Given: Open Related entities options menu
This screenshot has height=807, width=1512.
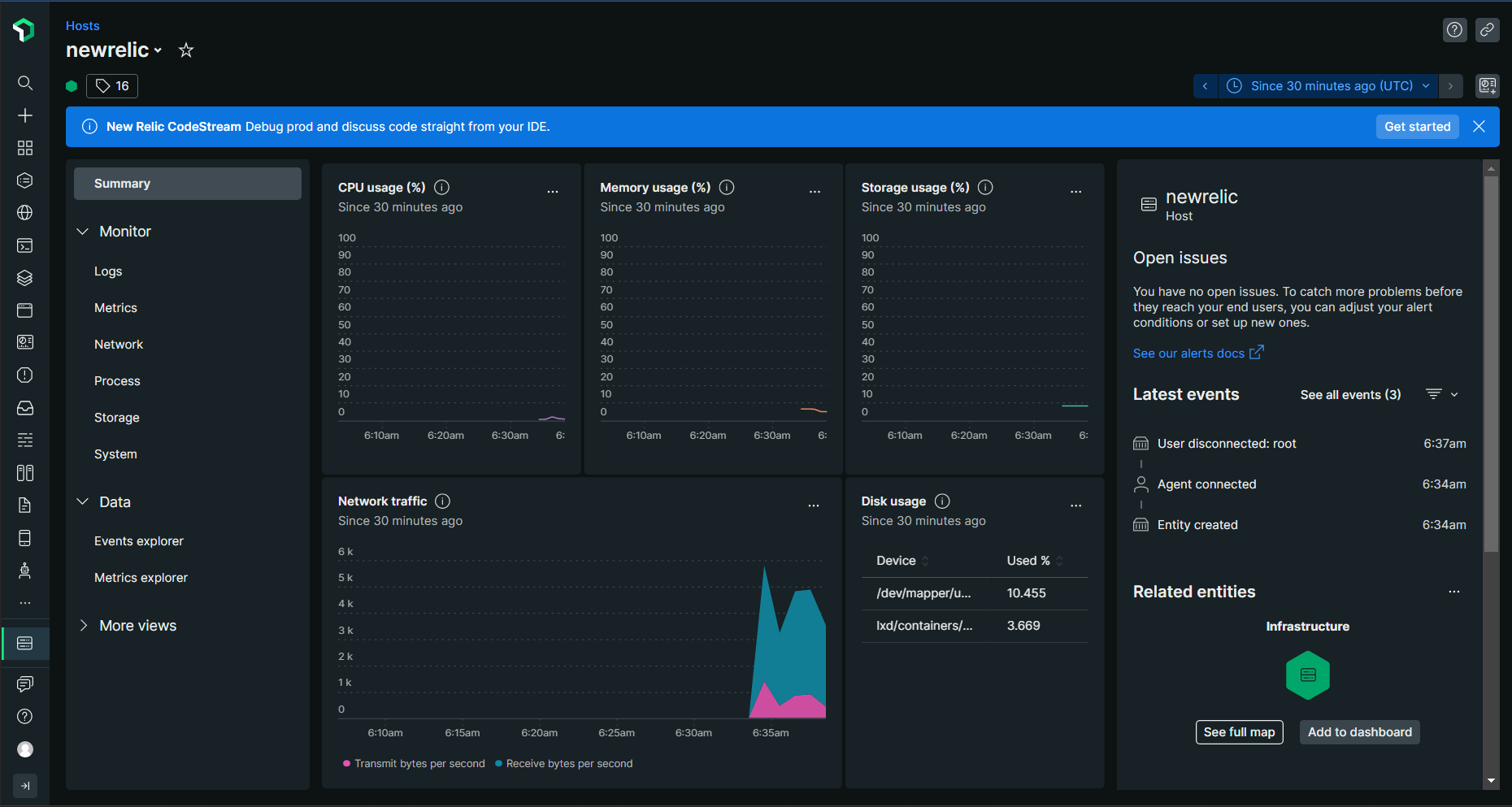Looking at the screenshot, I should 1454,592.
